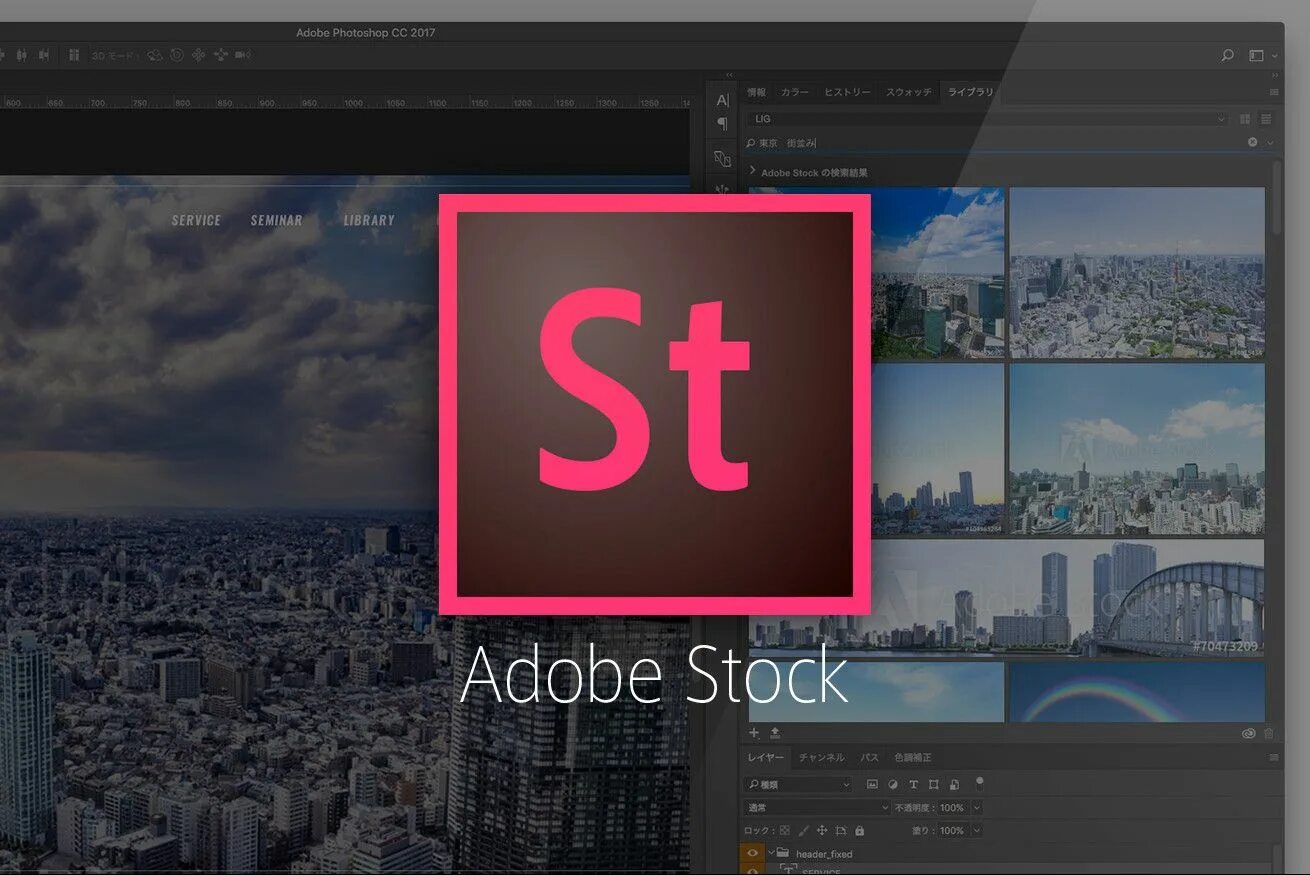Toggle lock position
This screenshot has width=1310, height=875.
(822, 830)
